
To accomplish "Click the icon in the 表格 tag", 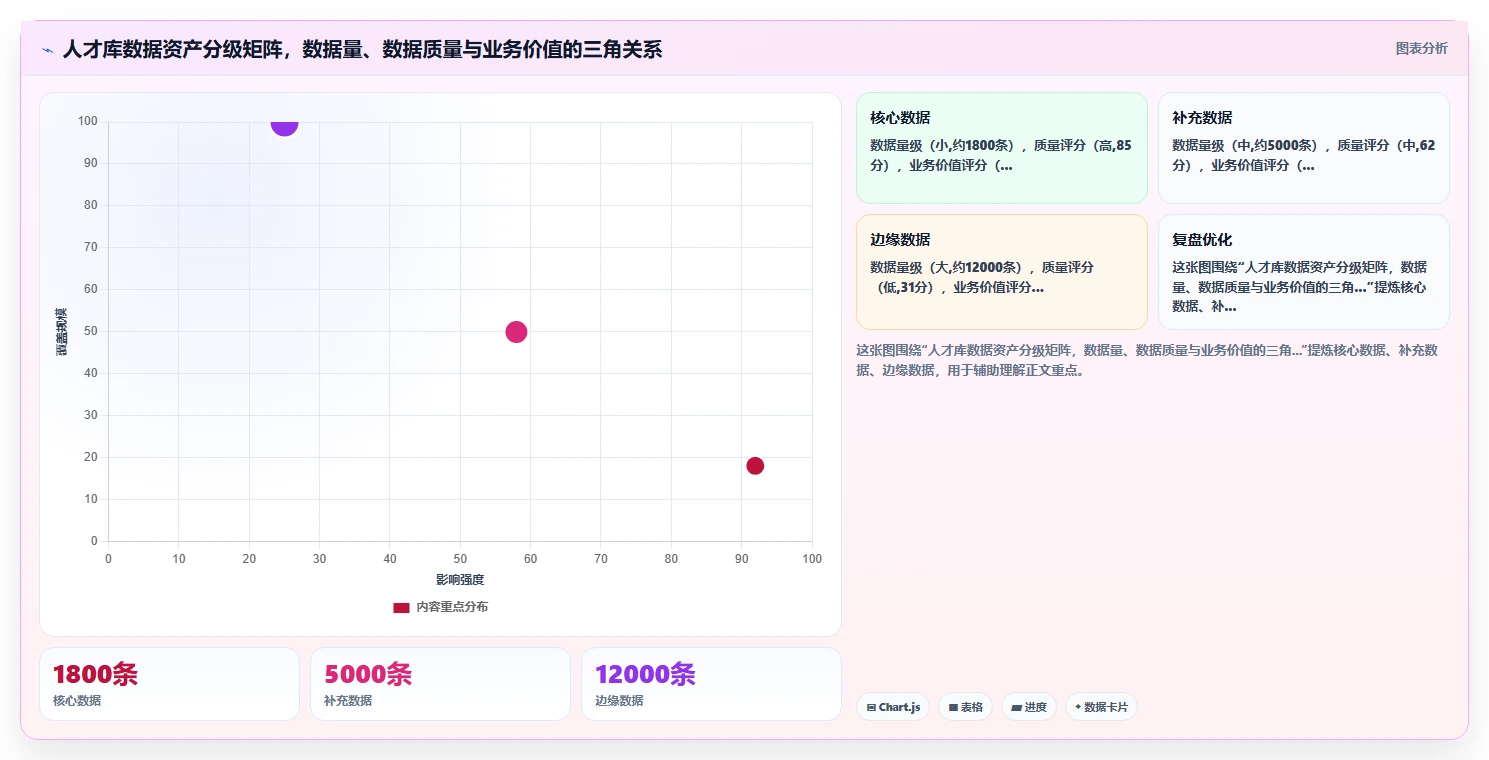I will click(x=953, y=707).
